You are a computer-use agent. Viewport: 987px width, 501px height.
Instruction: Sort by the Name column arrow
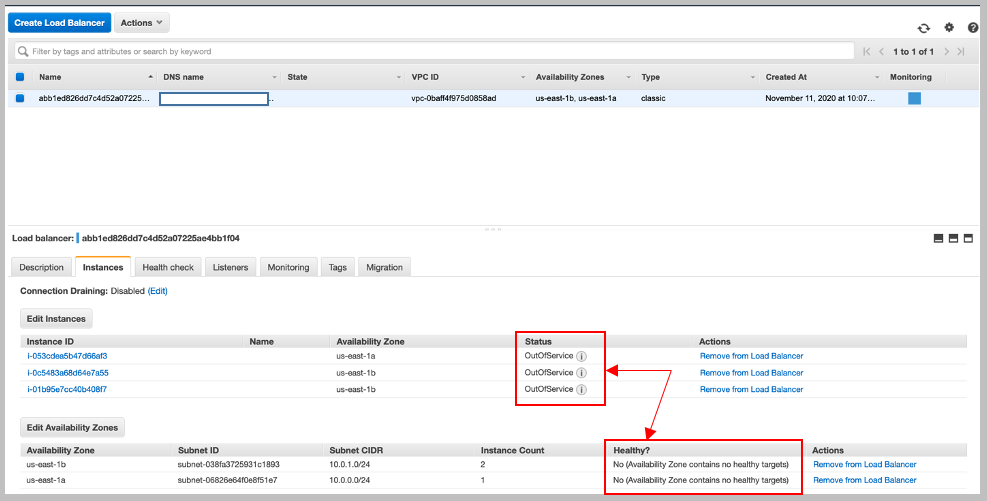150,77
